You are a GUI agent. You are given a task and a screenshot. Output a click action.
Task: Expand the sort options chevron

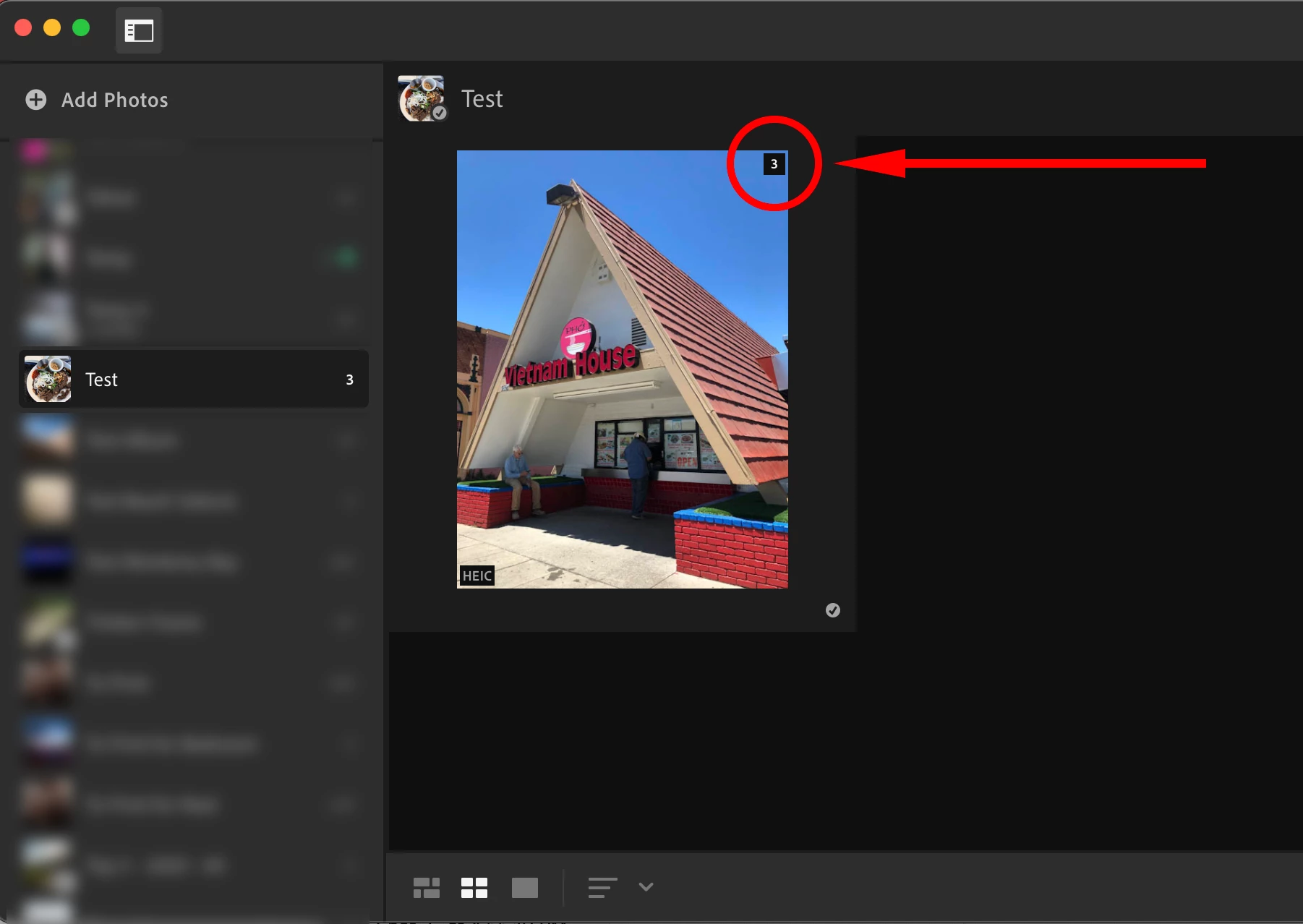pos(646,886)
